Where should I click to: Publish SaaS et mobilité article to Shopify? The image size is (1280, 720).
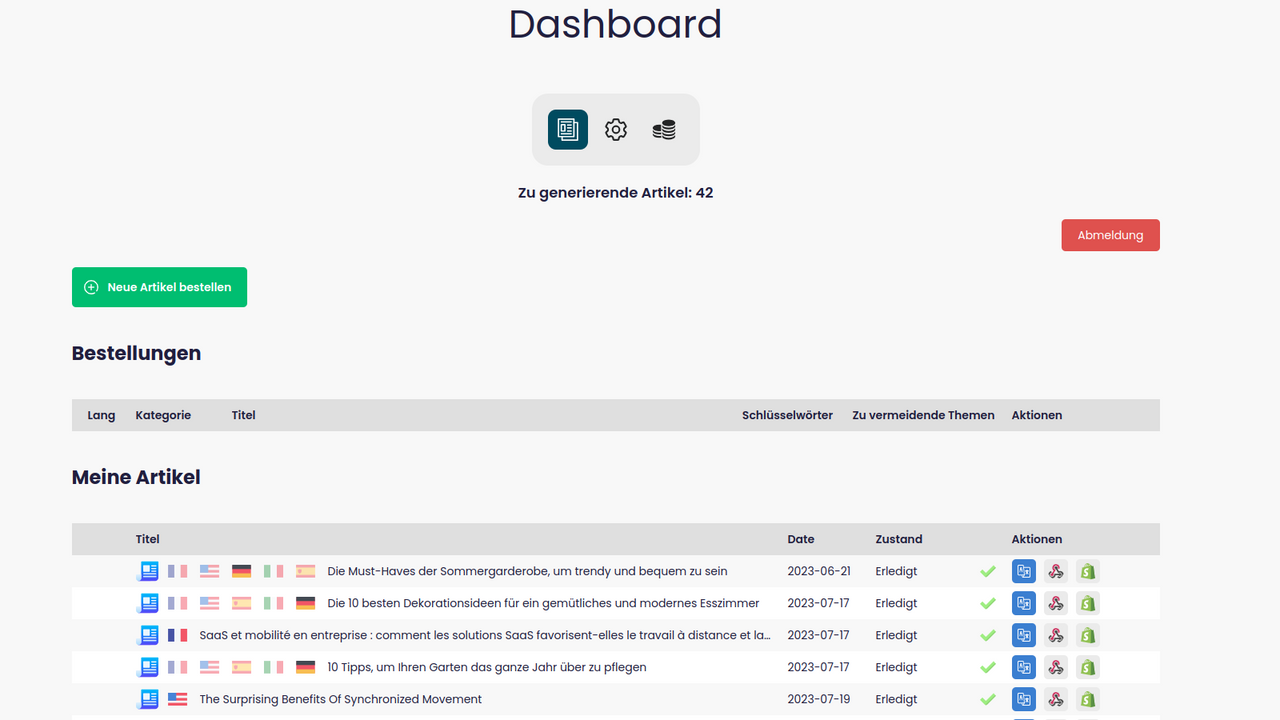pos(1088,635)
